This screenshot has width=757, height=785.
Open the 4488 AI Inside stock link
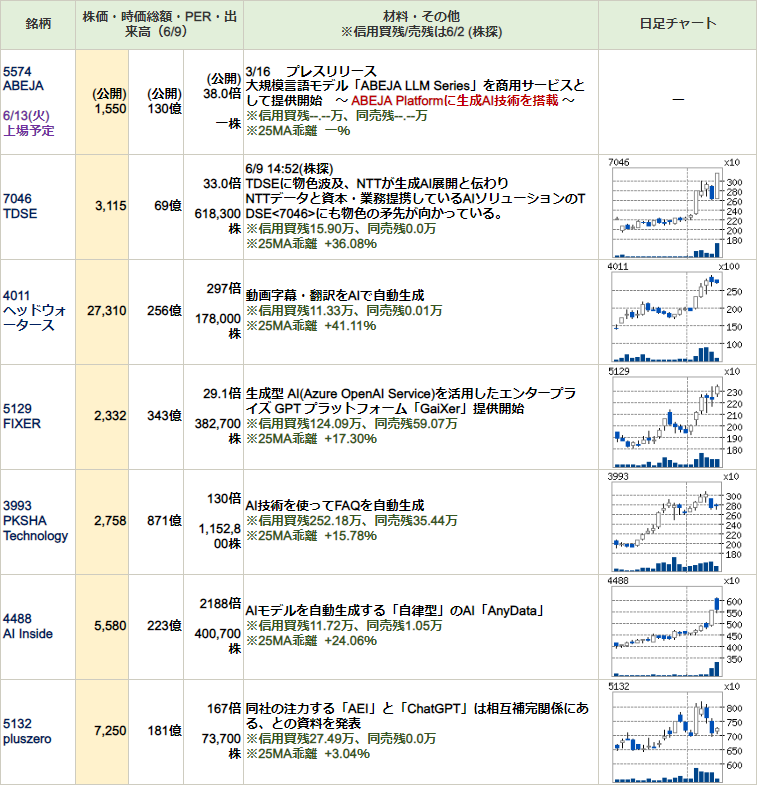click(28, 626)
